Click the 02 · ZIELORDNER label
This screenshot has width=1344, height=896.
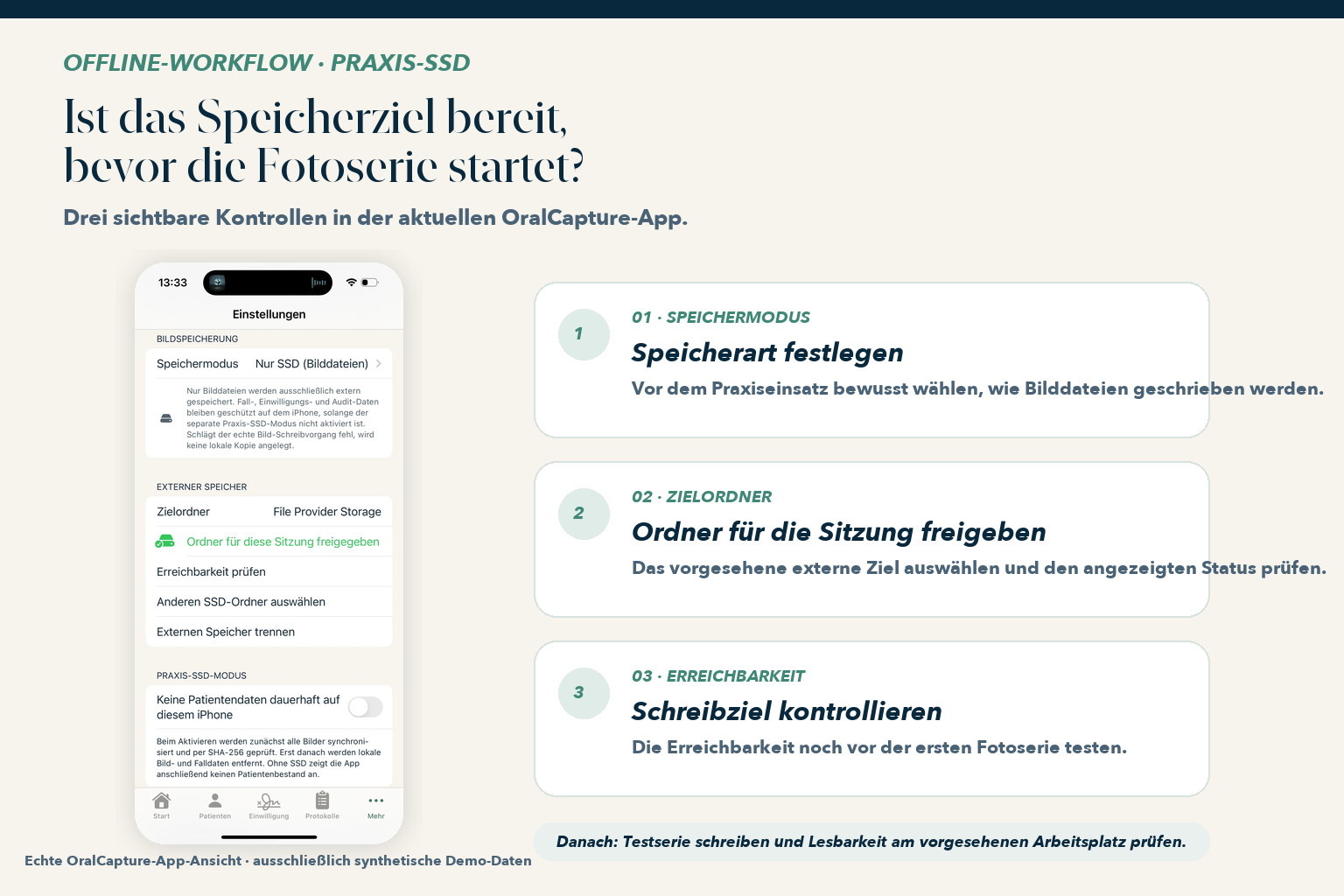coord(702,496)
